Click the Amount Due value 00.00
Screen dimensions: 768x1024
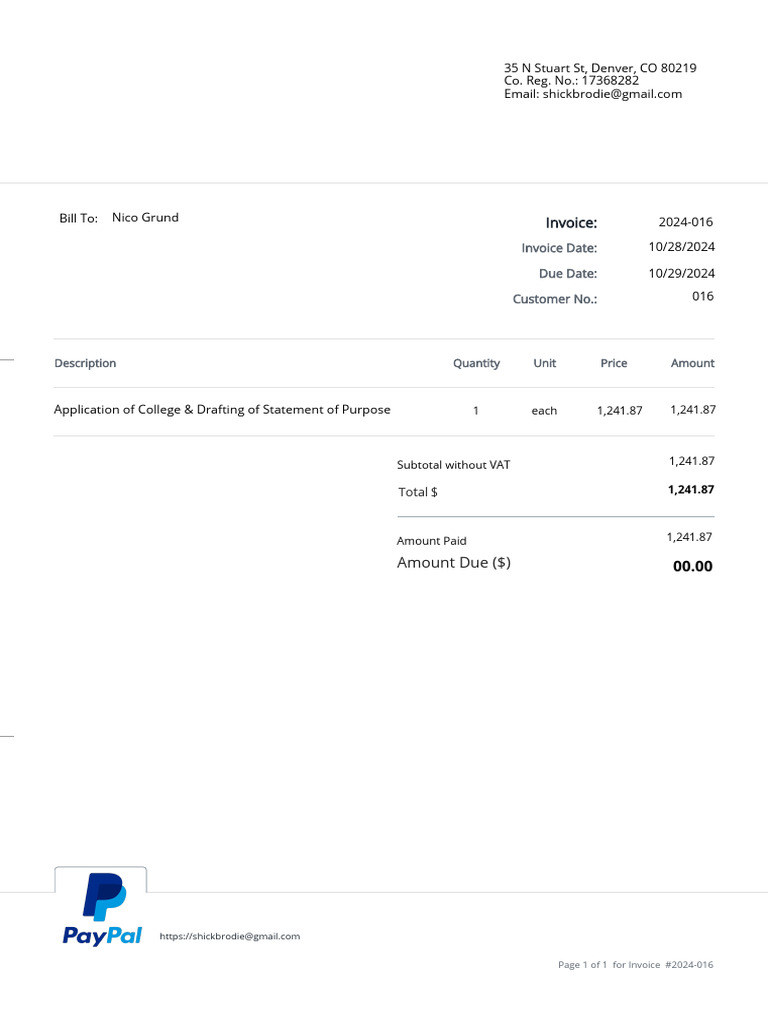tap(692, 566)
